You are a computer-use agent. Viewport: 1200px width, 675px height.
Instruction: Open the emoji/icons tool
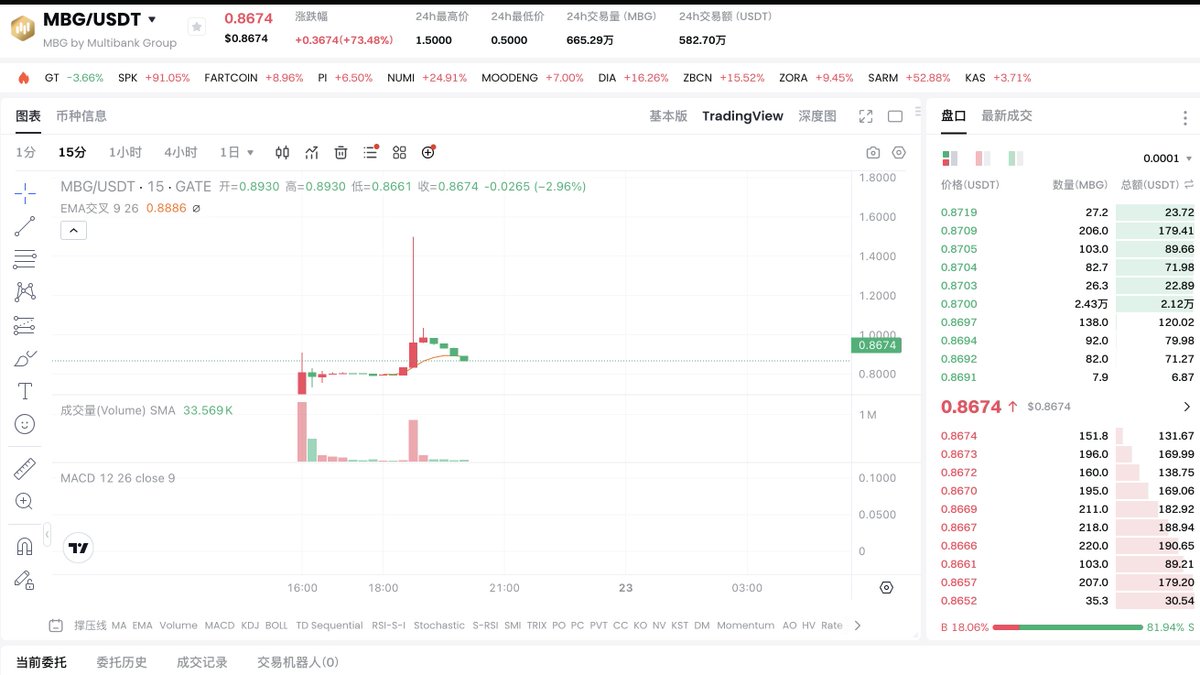click(x=25, y=424)
